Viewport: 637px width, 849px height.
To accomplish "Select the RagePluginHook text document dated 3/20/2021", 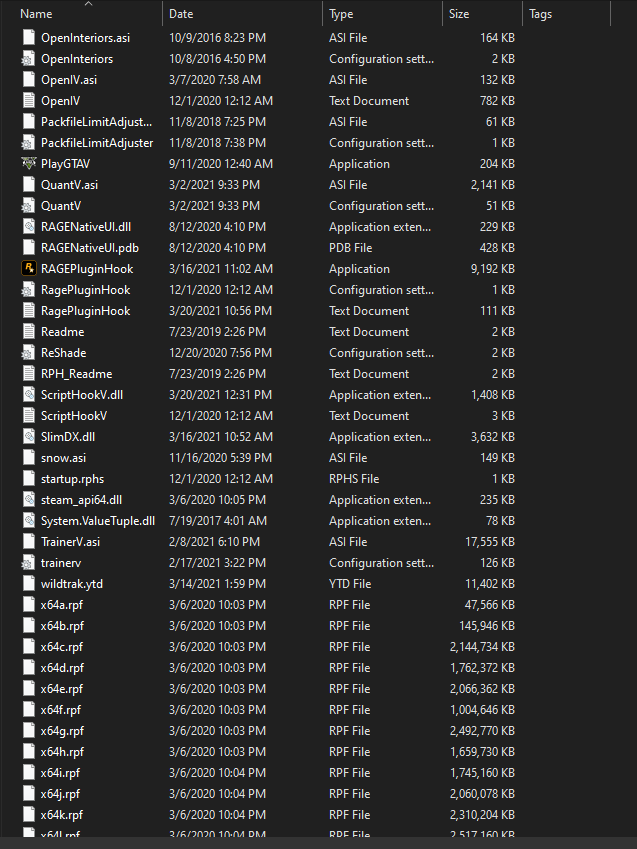I will point(86,311).
